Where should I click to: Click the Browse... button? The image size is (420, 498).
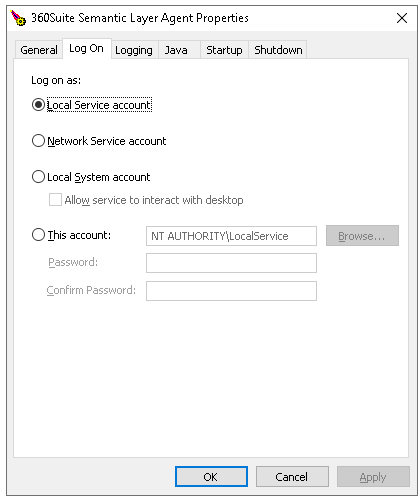click(x=362, y=236)
